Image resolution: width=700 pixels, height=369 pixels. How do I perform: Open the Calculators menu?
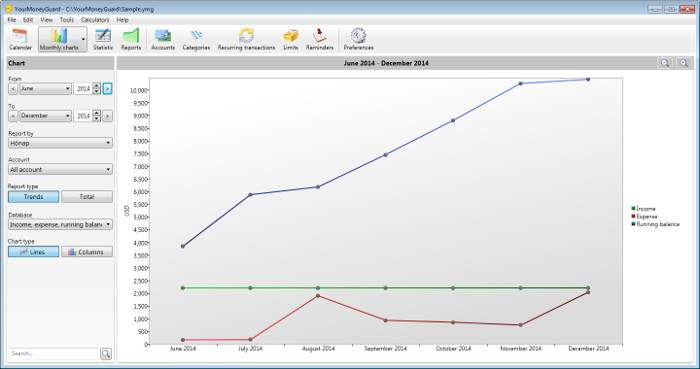[95, 20]
